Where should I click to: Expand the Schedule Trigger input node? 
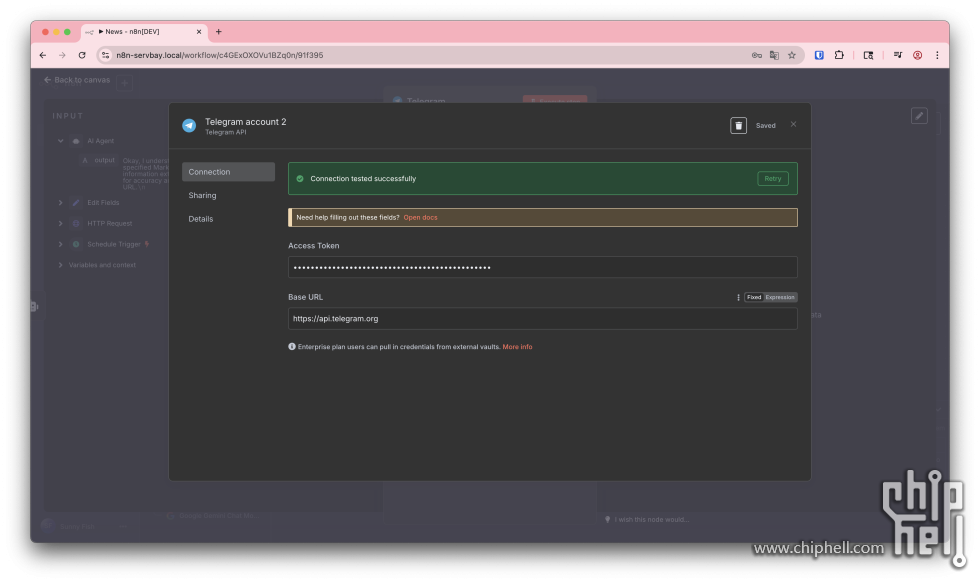point(61,244)
